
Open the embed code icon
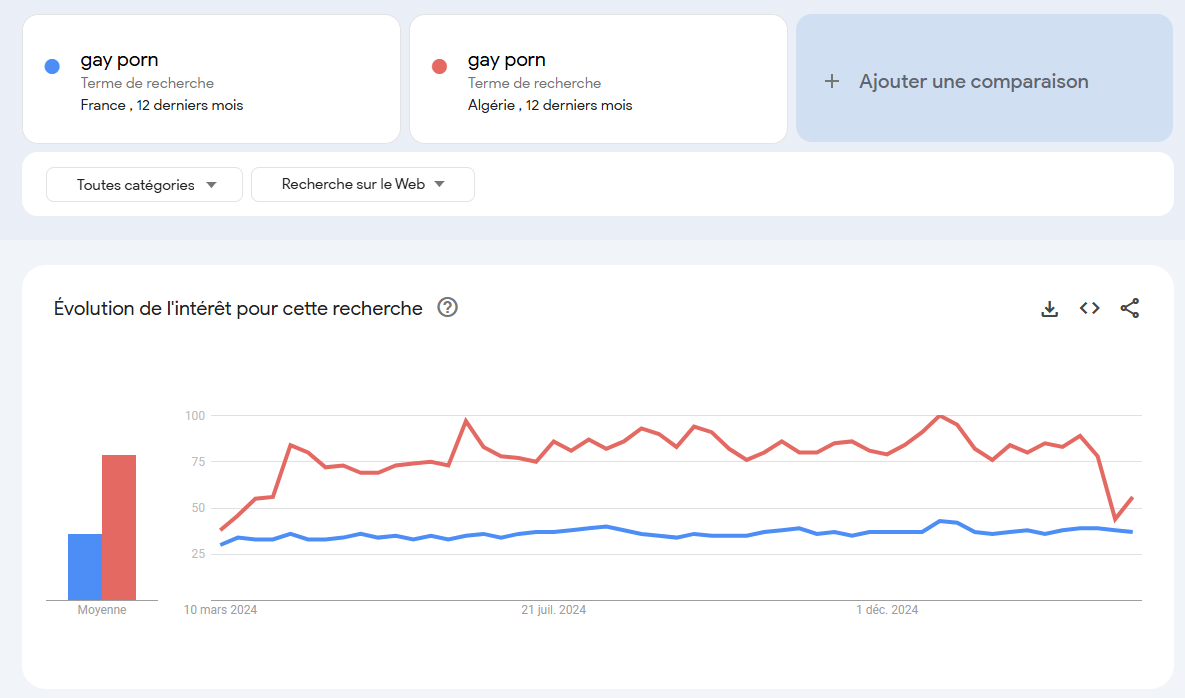click(x=1089, y=308)
